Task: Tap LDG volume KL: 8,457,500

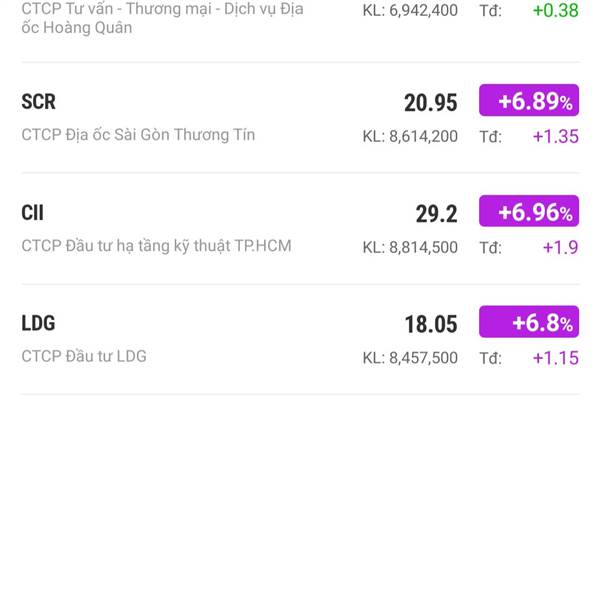Action: point(410,358)
